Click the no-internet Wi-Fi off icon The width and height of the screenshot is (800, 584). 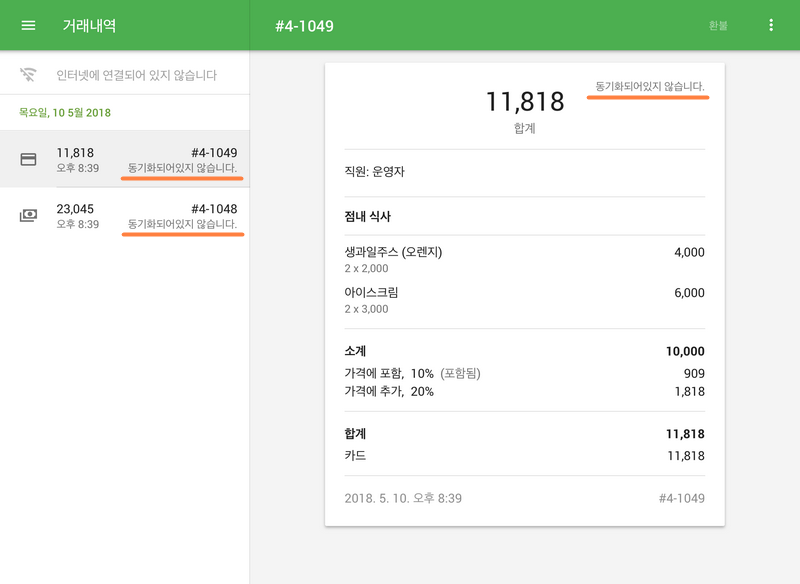(x=28, y=75)
